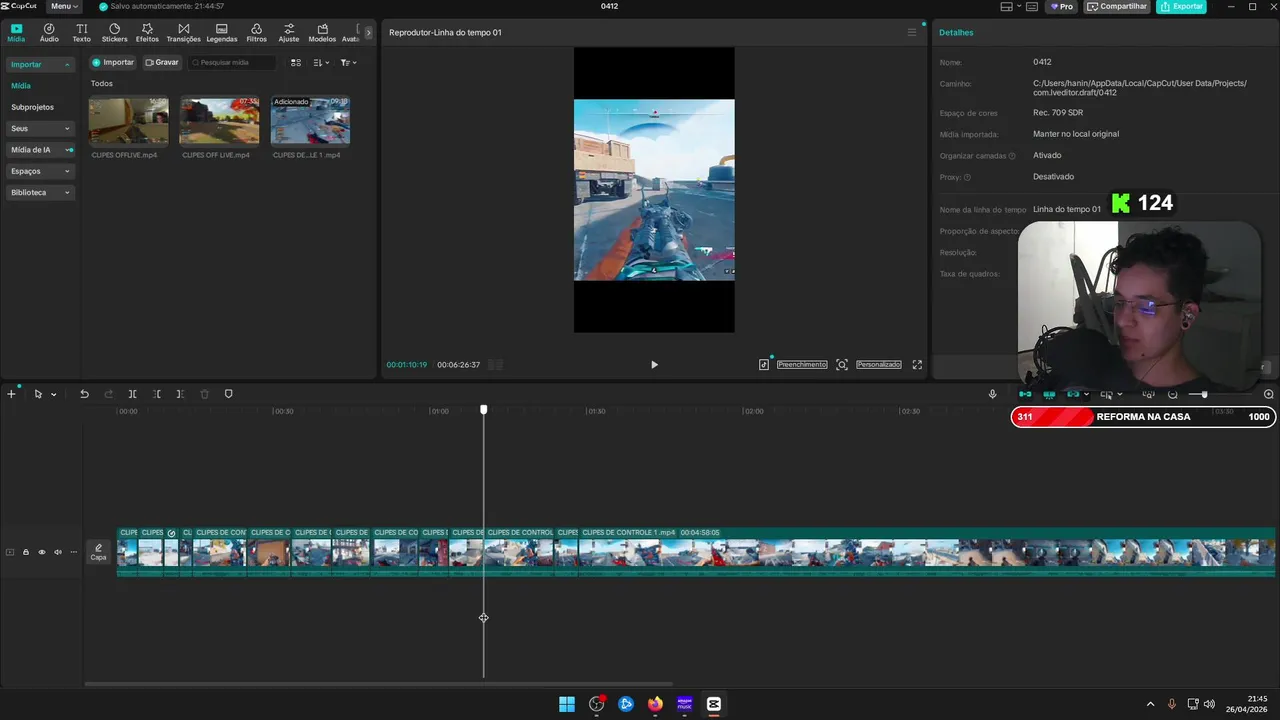Click the Gravar button
Image resolution: width=1280 pixels, height=720 pixels.
(x=162, y=62)
